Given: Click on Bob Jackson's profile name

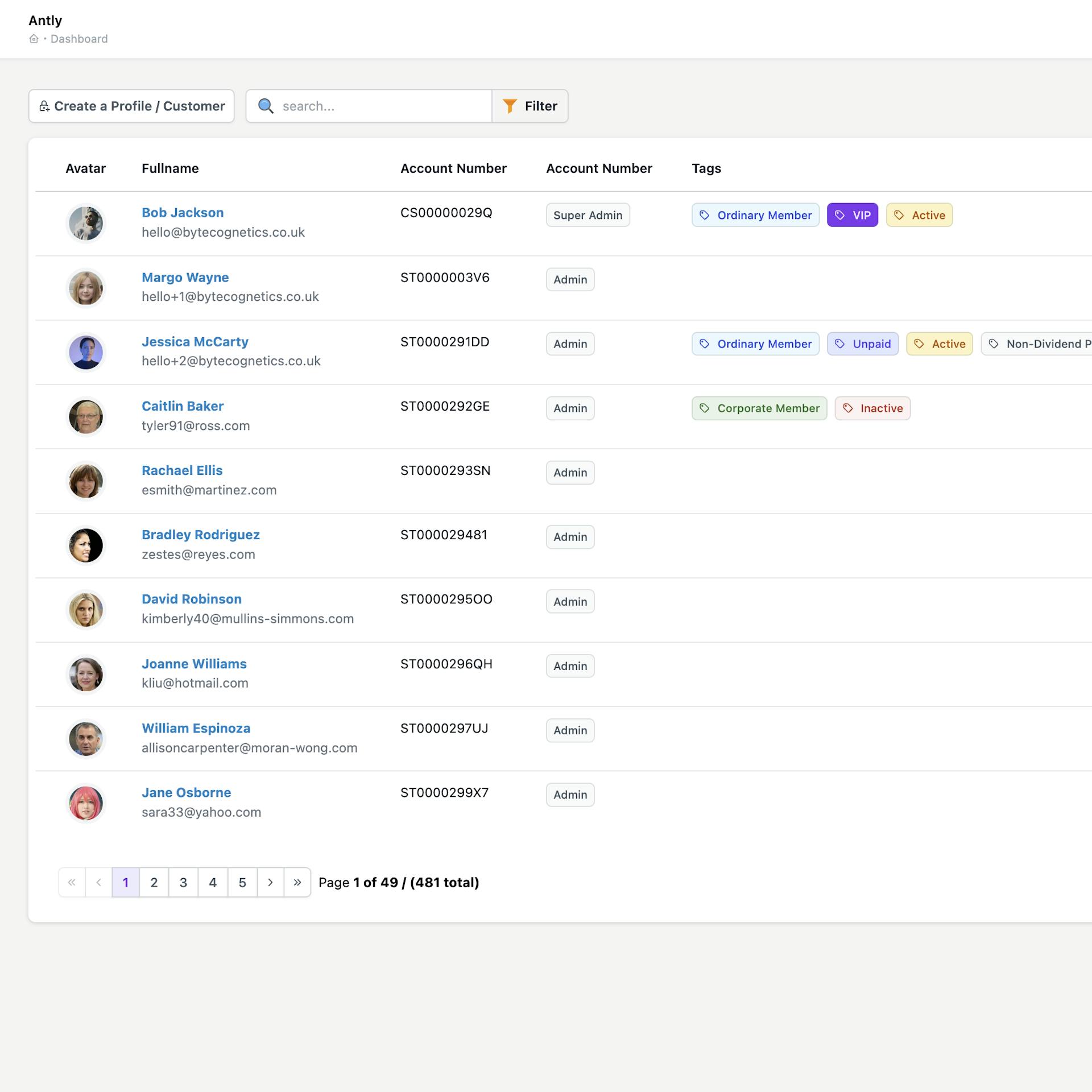Looking at the screenshot, I should pyautogui.click(x=182, y=212).
